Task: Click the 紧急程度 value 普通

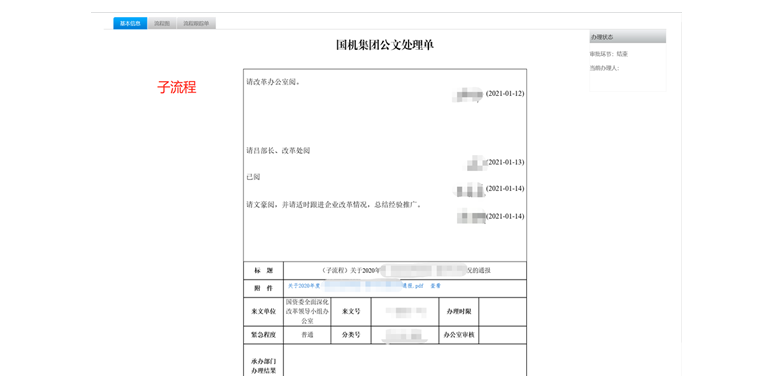Action: click(x=307, y=335)
